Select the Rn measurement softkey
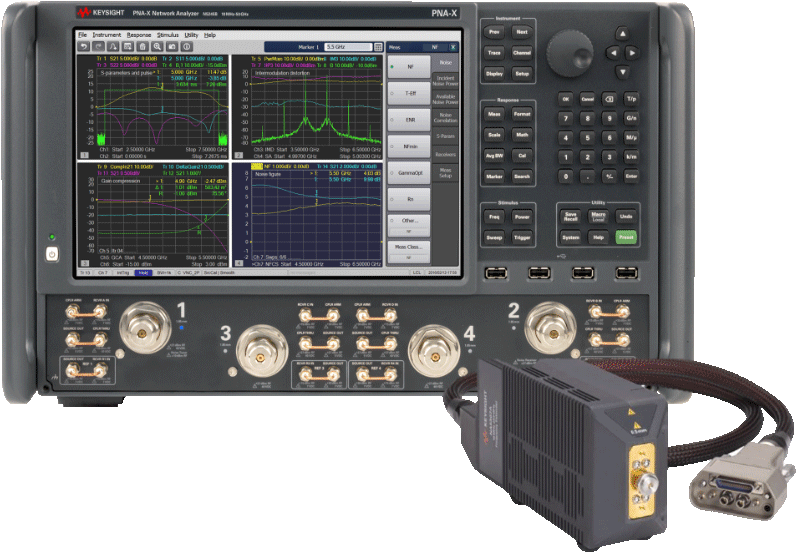This screenshot has width=797, height=553. pos(409,199)
